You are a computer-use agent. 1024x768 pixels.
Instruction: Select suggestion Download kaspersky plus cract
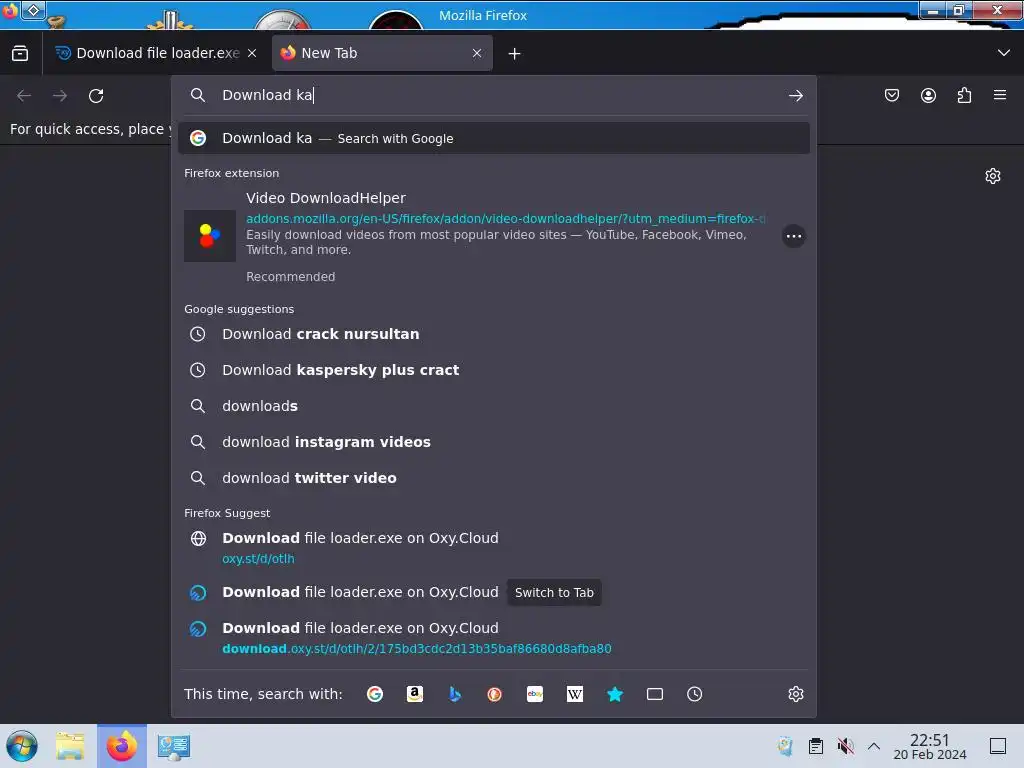[494, 370]
